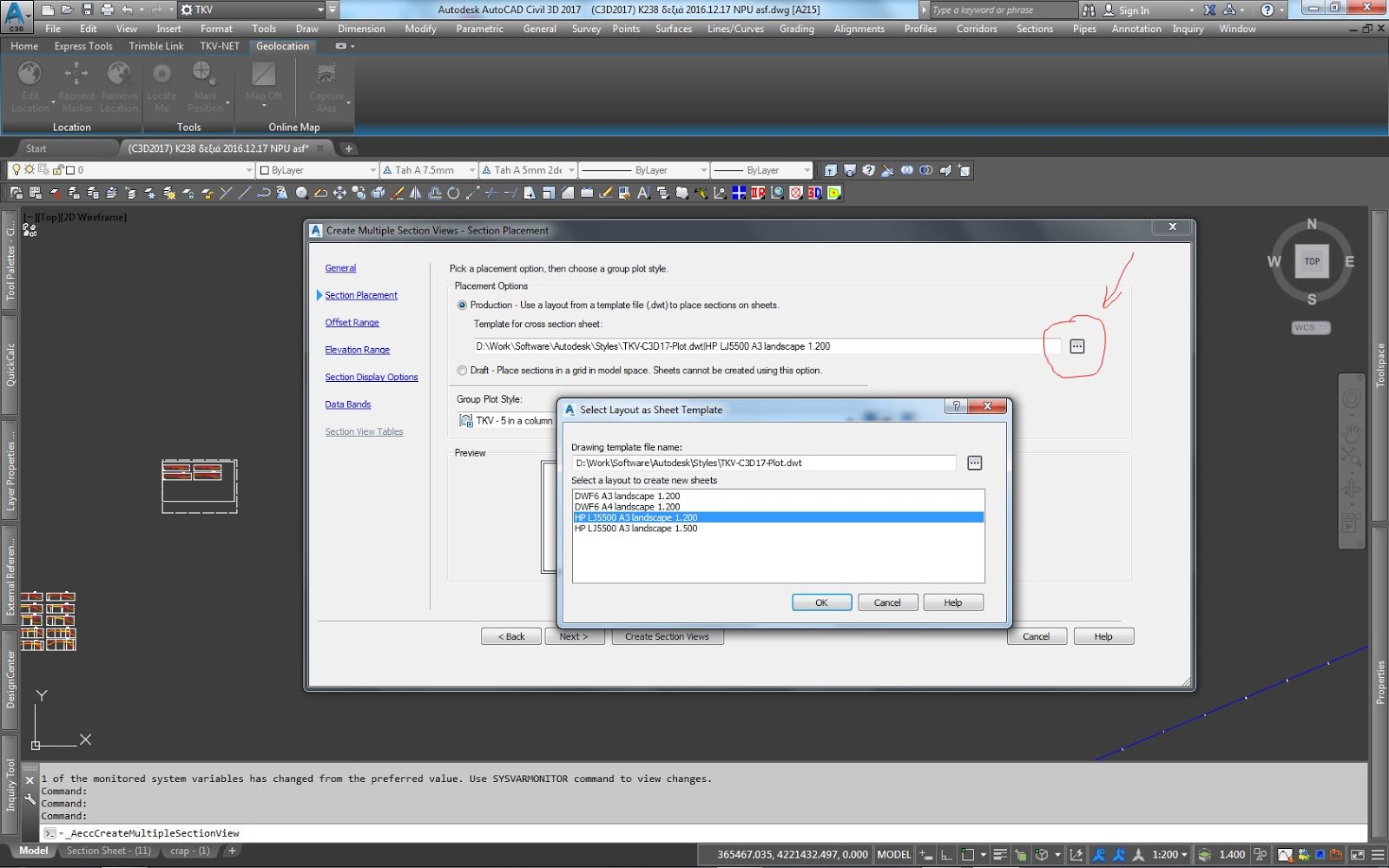Viewport: 1389px width, 868px height.
Task: Select layout DWF6 A3 landscape 1.200
Action: [x=778, y=496]
